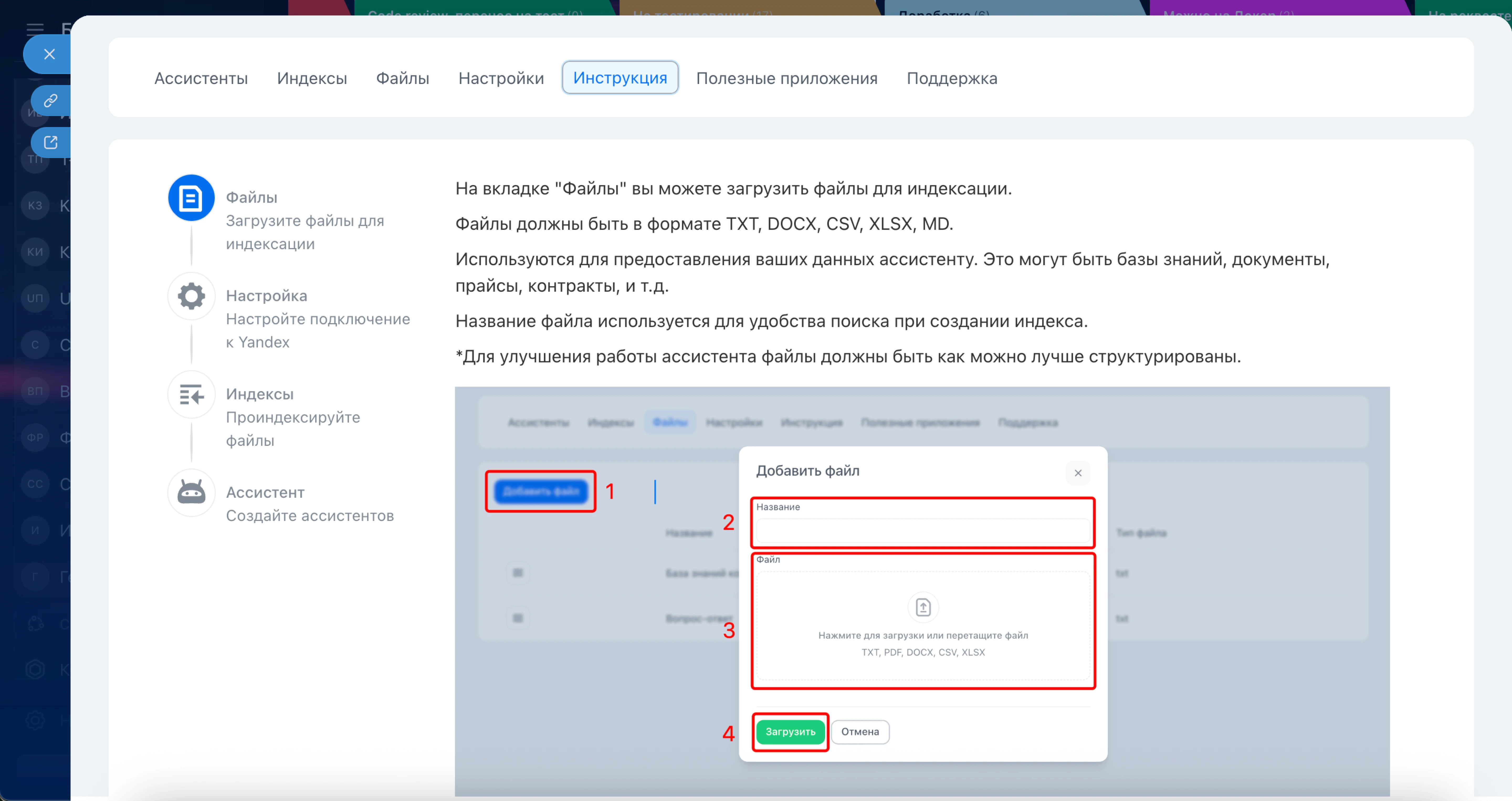
Task: Click the line about TXT, DOCX, CSV, XLSX, MD formats
Action: coord(704,224)
